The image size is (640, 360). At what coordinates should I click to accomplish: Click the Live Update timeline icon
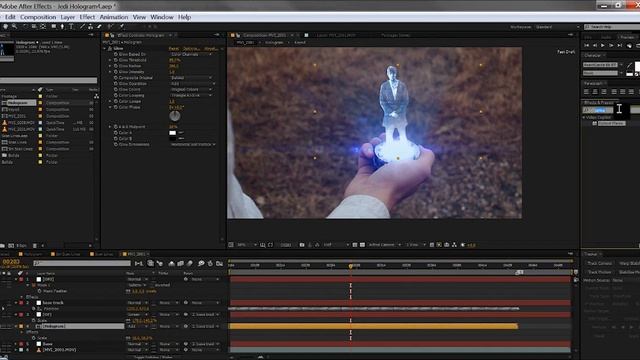(x=151, y=264)
